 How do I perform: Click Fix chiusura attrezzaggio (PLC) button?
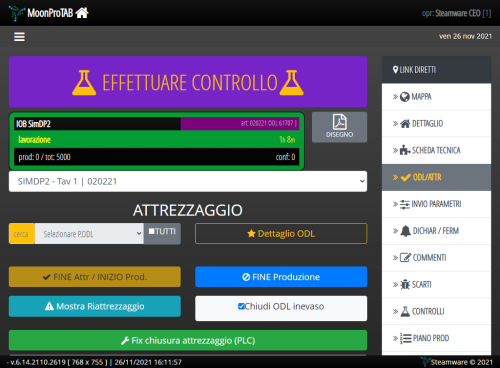click(x=188, y=340)
